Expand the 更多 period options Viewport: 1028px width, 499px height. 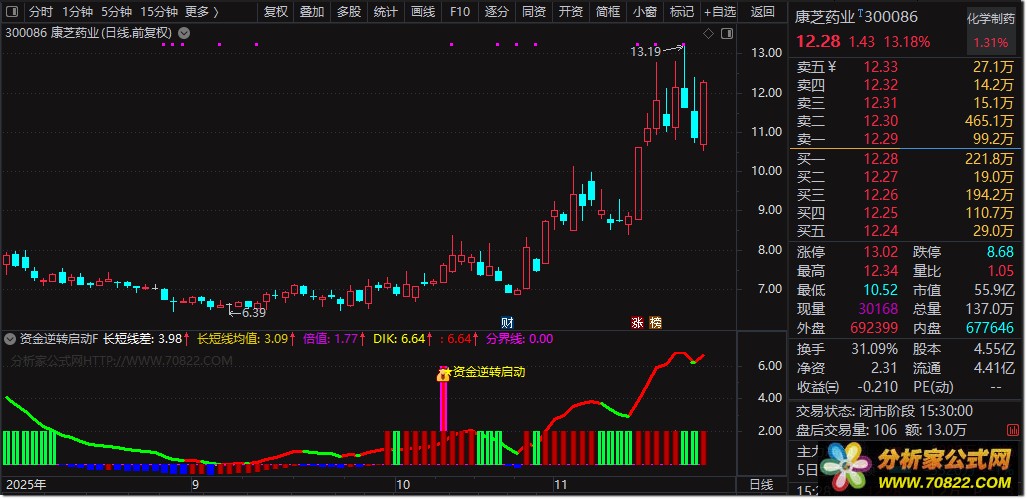click(x=201, y=12)
